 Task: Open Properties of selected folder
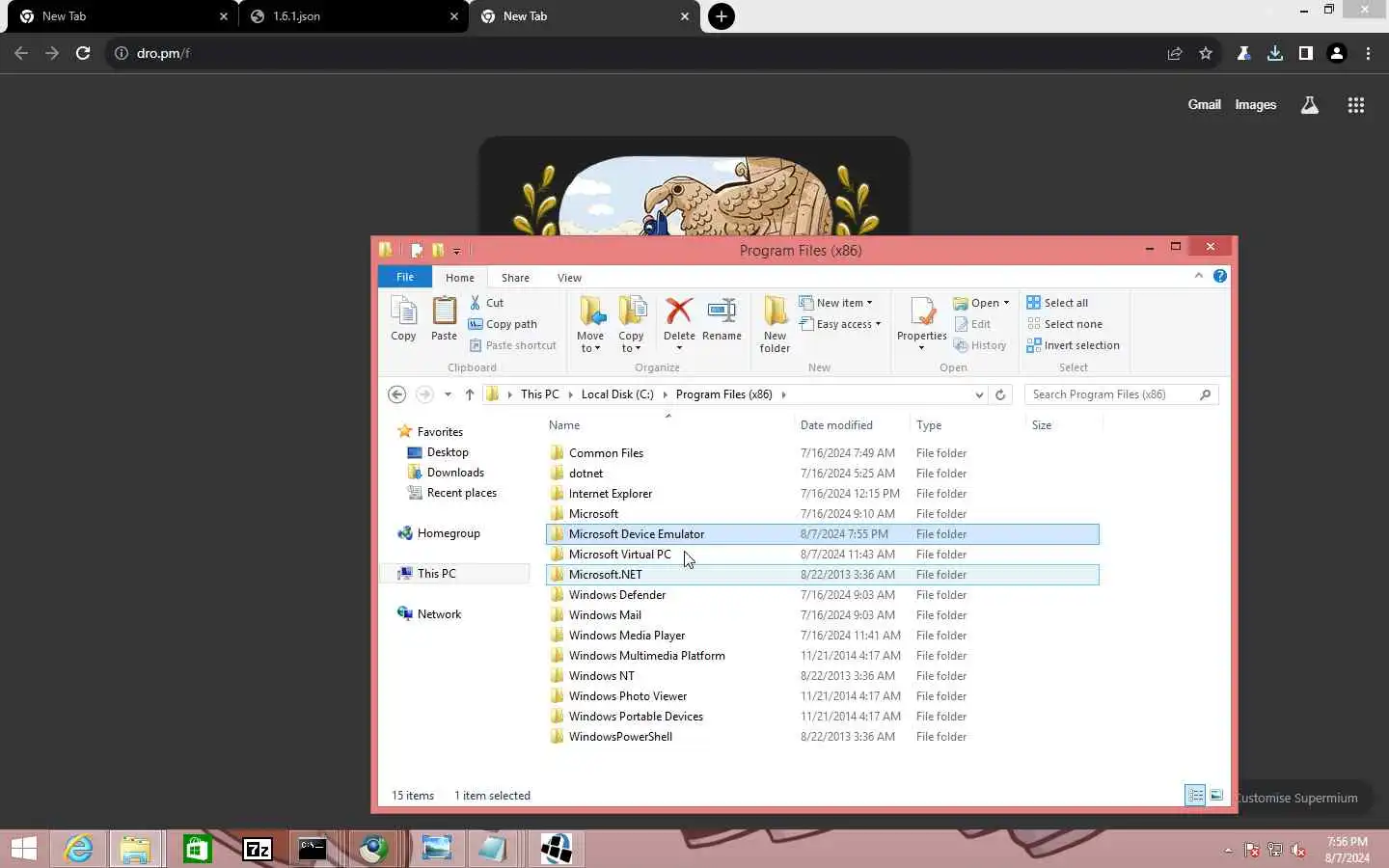921,323
